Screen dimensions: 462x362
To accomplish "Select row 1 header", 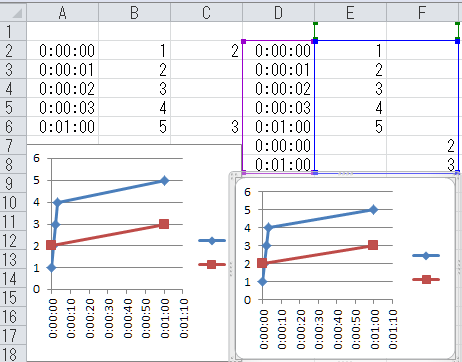I will [x=13, y=31].
